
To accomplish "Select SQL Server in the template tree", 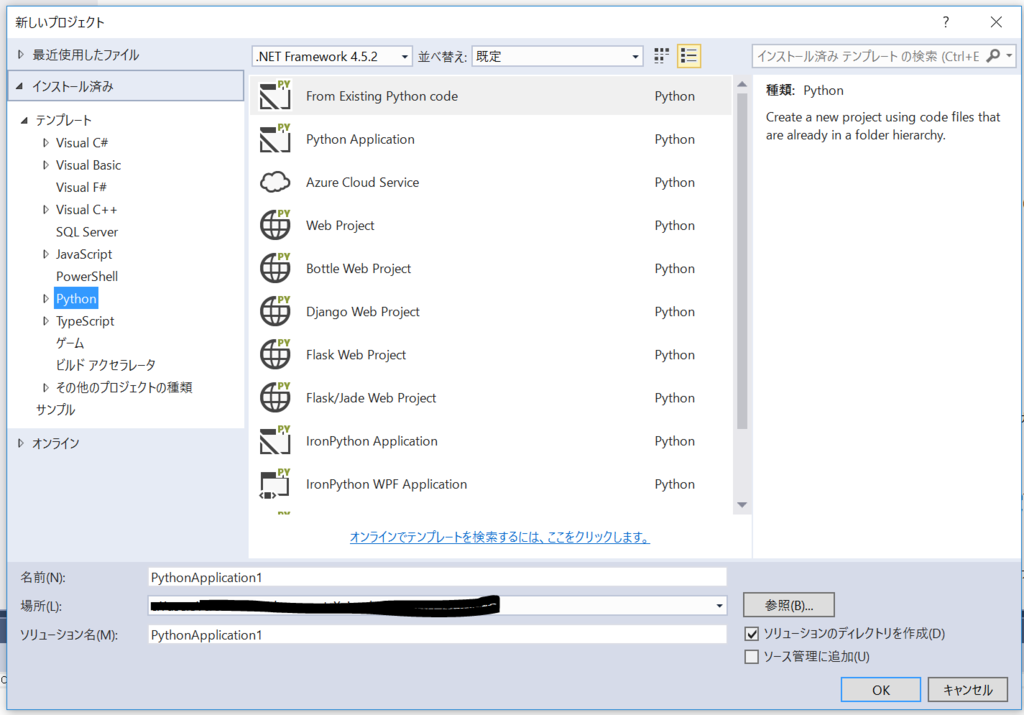I will coord(87,232).
